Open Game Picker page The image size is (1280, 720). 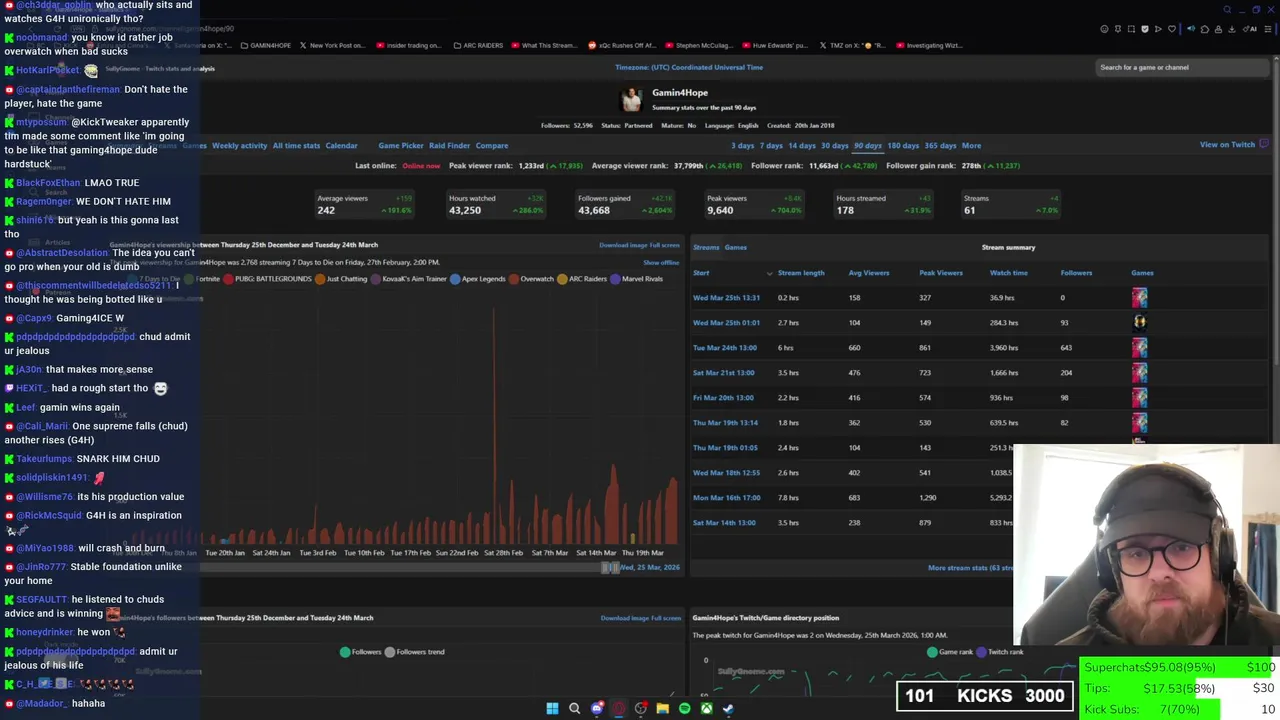click(x=401, y=145)
